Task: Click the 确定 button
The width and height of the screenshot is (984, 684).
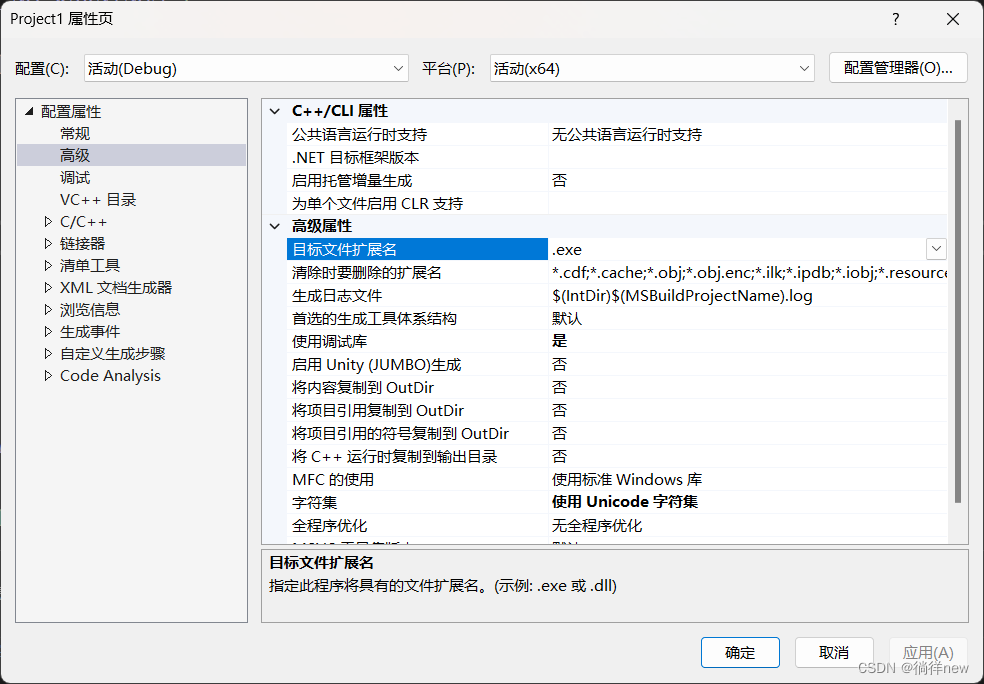Action: click(x=740, y=652)
